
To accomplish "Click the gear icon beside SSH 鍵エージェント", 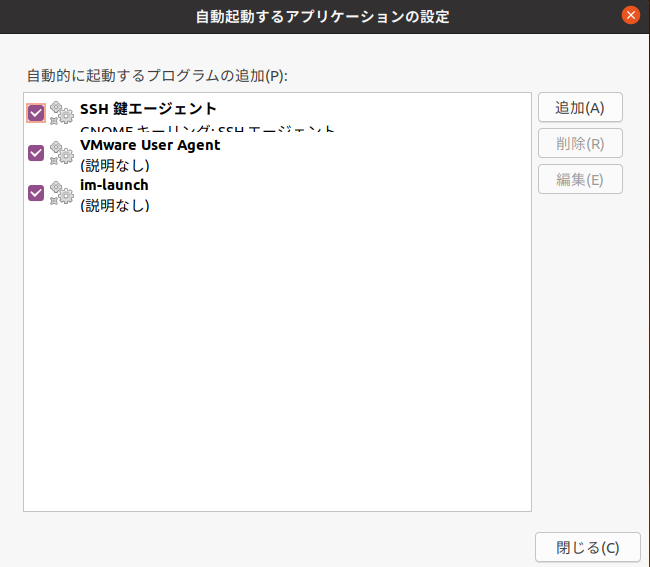I will [62, 113].
